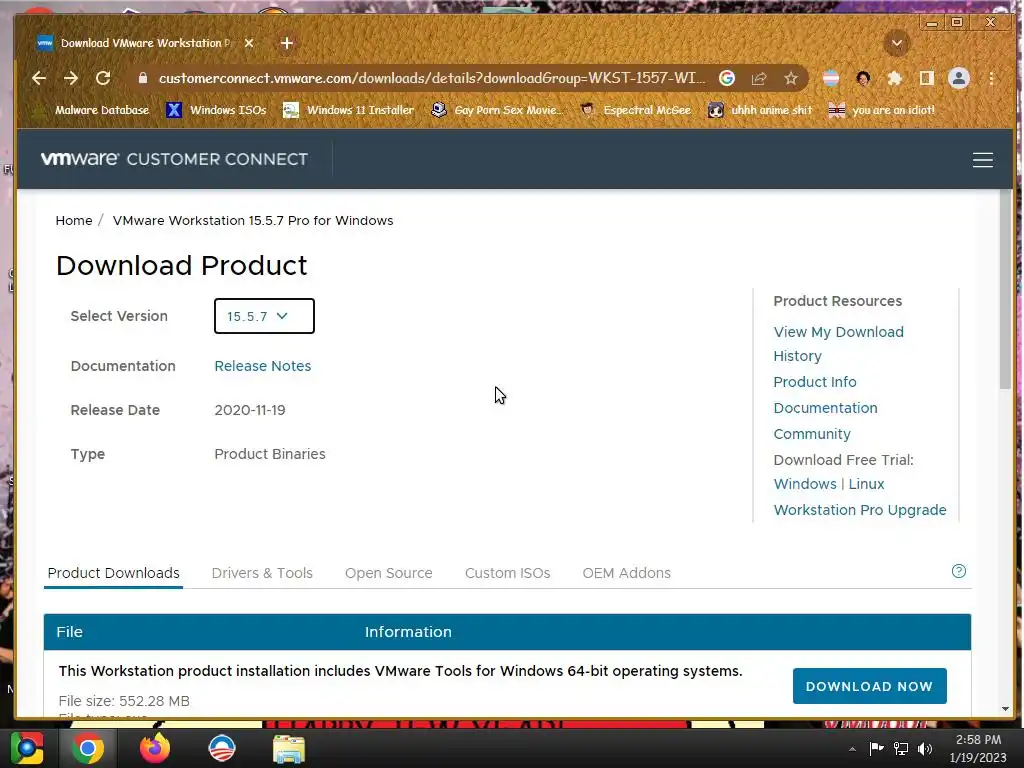Screen dimensions: 1024x768
Task: Open File Explorer from the taskbar
Action: (x=289, y=749)
